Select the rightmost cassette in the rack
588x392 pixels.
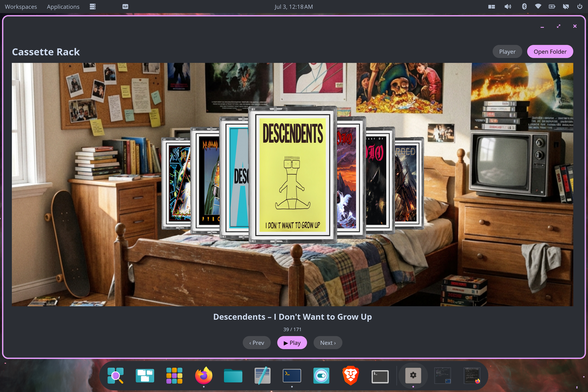coord(409,183)
